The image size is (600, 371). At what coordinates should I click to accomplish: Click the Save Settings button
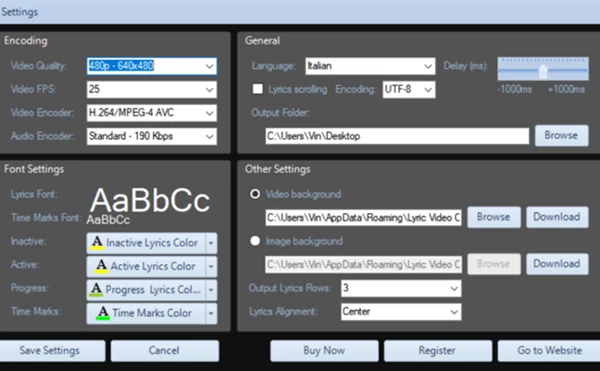pyautogui.click(x=52, y=351)
